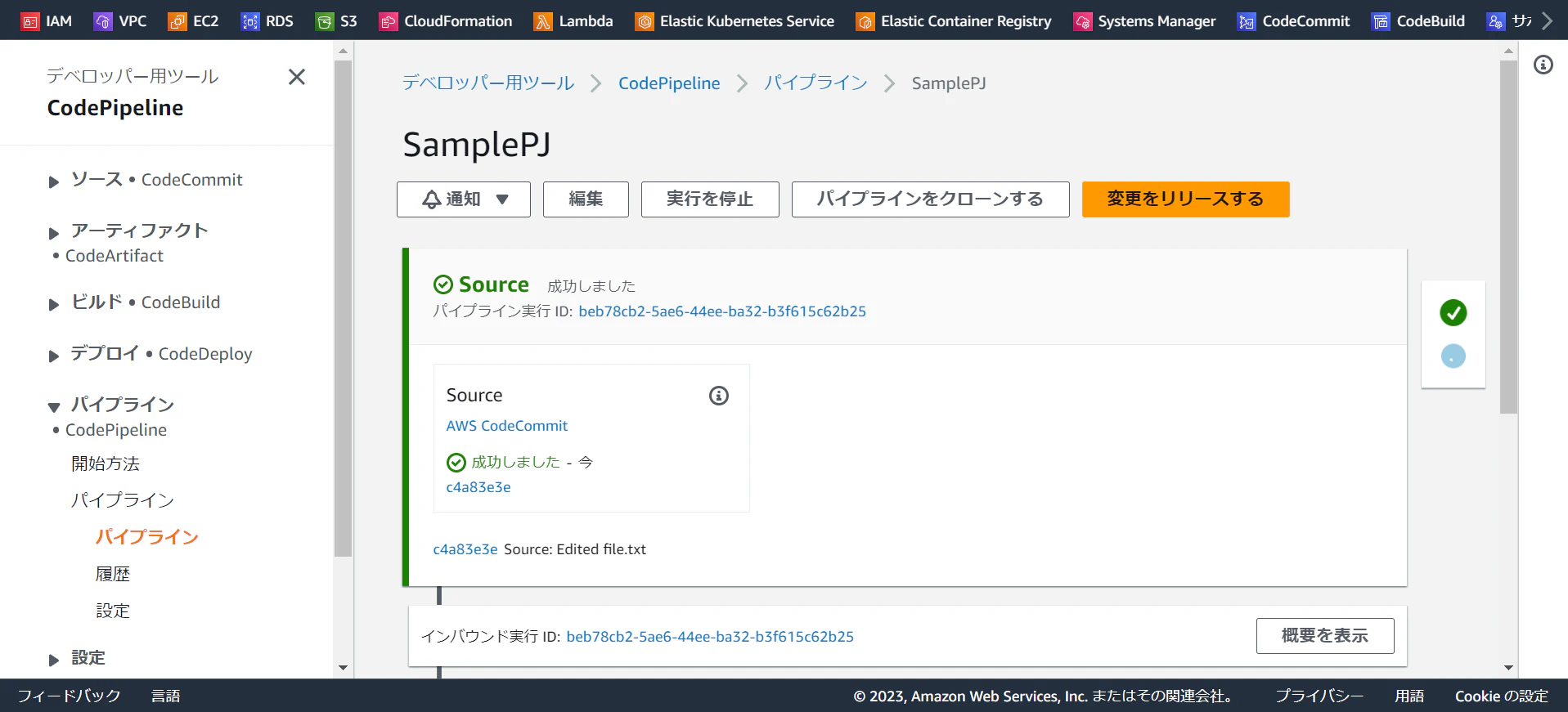
Task: Close the CodePipeline navigation sidebar
Action: point(297,77)
